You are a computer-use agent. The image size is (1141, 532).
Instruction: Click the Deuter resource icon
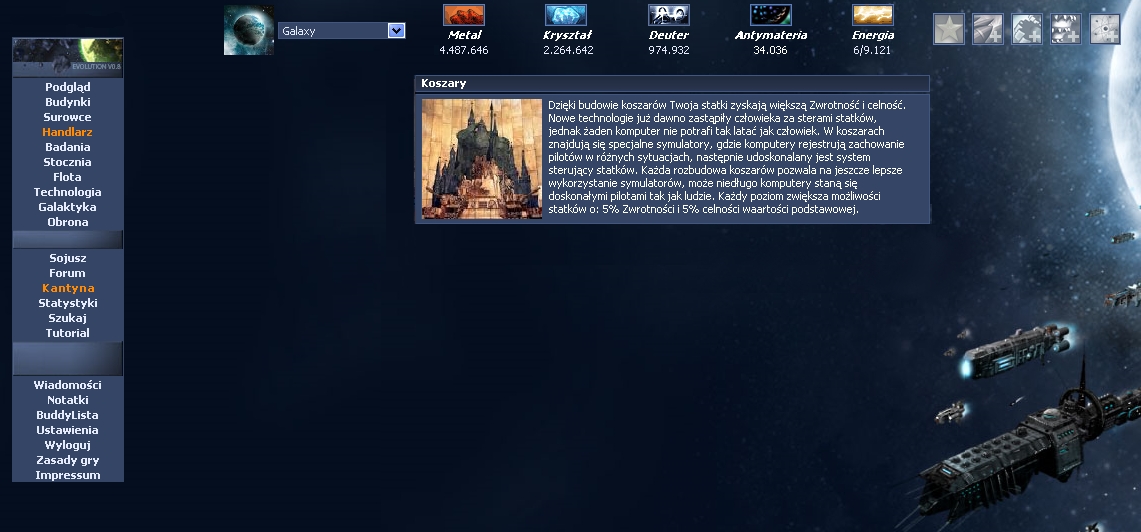point(669,15)
